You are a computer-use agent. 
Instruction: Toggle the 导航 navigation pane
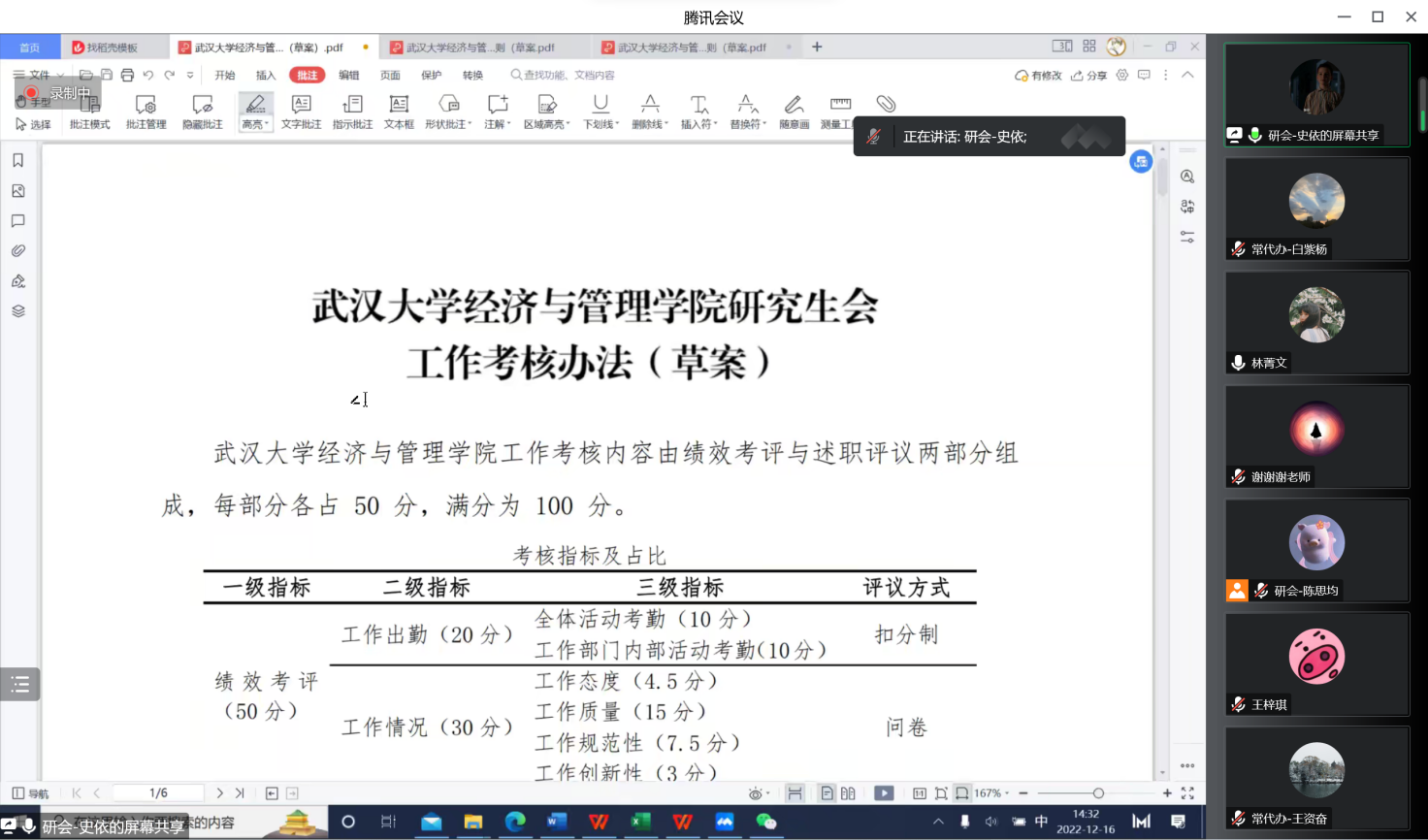point(29,793)
